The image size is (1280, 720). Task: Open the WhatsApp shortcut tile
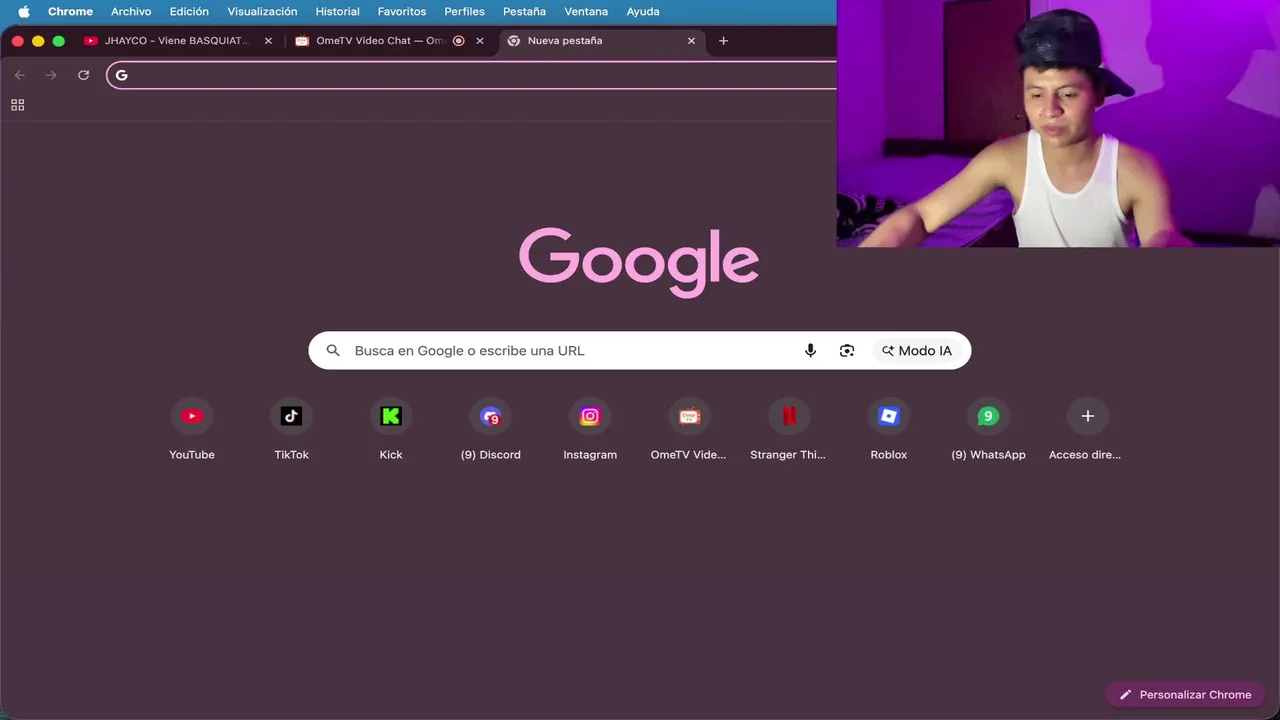(988, 431)
